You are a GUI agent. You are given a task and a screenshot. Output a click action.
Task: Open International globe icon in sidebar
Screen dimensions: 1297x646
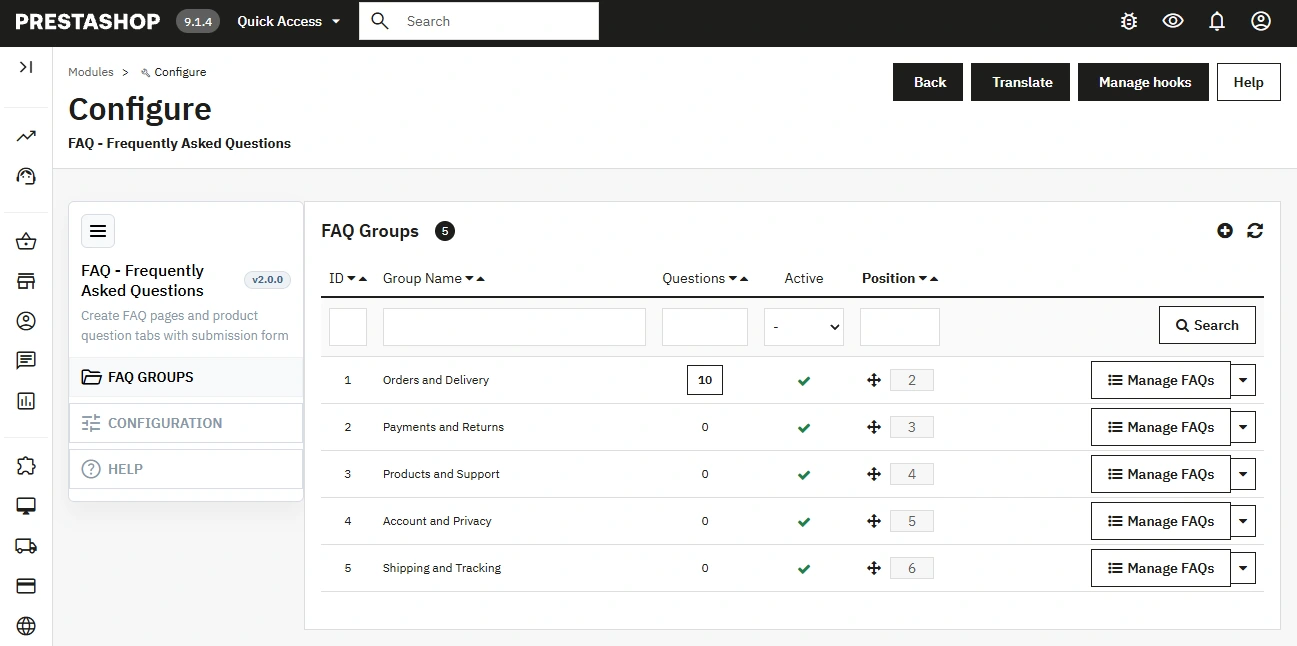26,626
